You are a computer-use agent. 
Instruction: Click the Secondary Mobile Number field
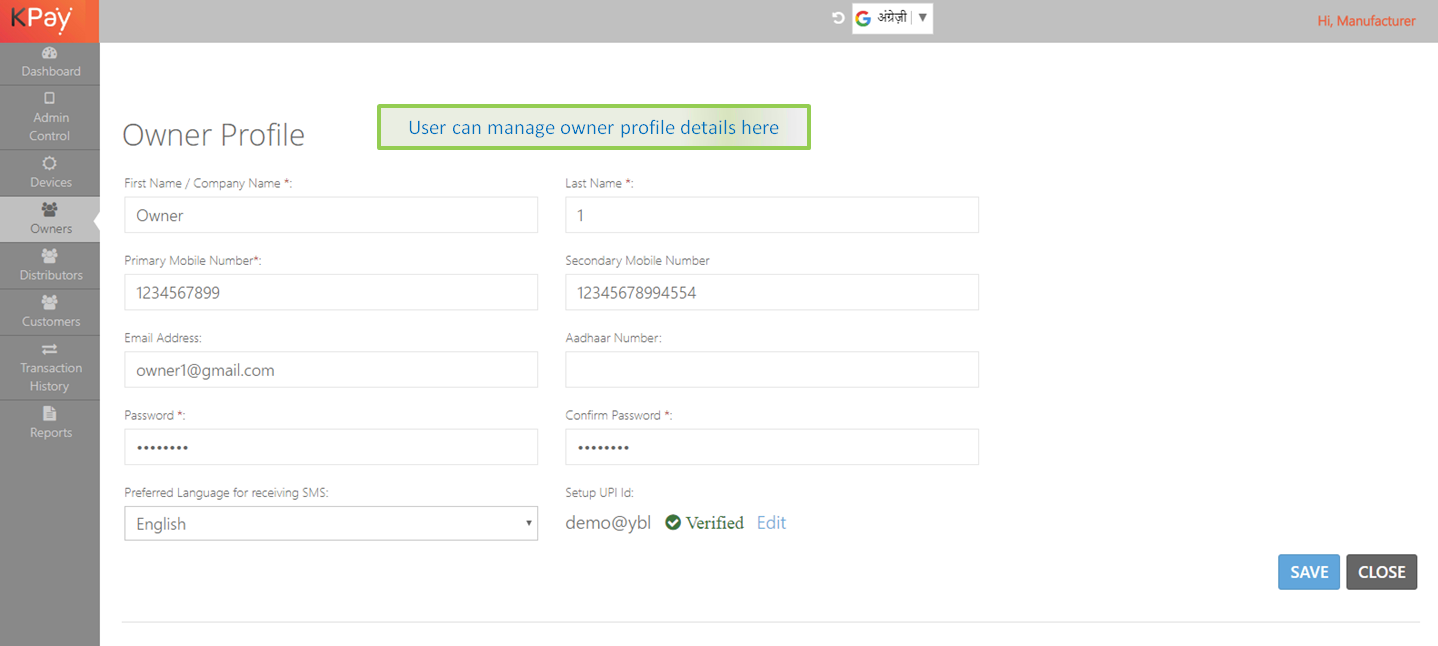pos(771,293)
